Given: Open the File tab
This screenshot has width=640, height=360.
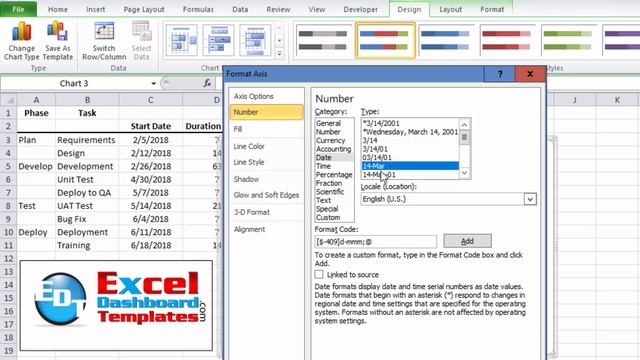Looking at the screenshot, I should click(x=18, y=9).
